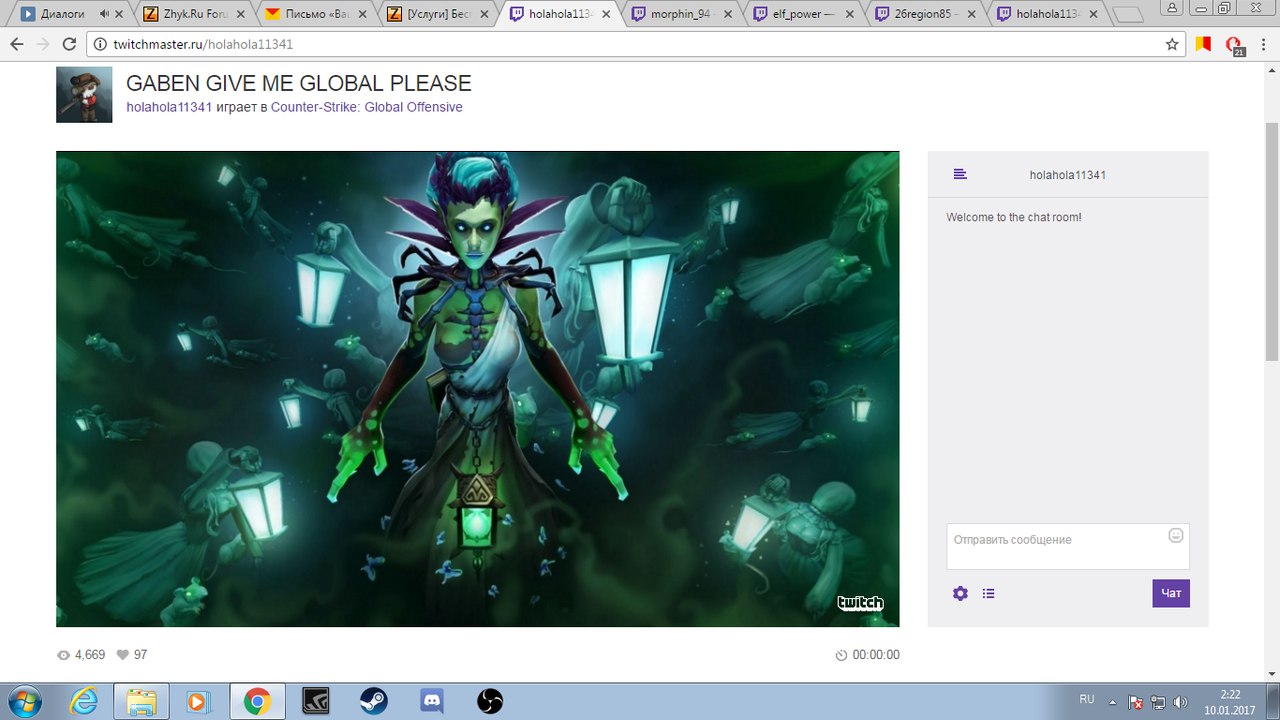The image size is (1280, 720).
Task: Open holahola11341 channel link under the title
Action: click(x=169, y=107)
